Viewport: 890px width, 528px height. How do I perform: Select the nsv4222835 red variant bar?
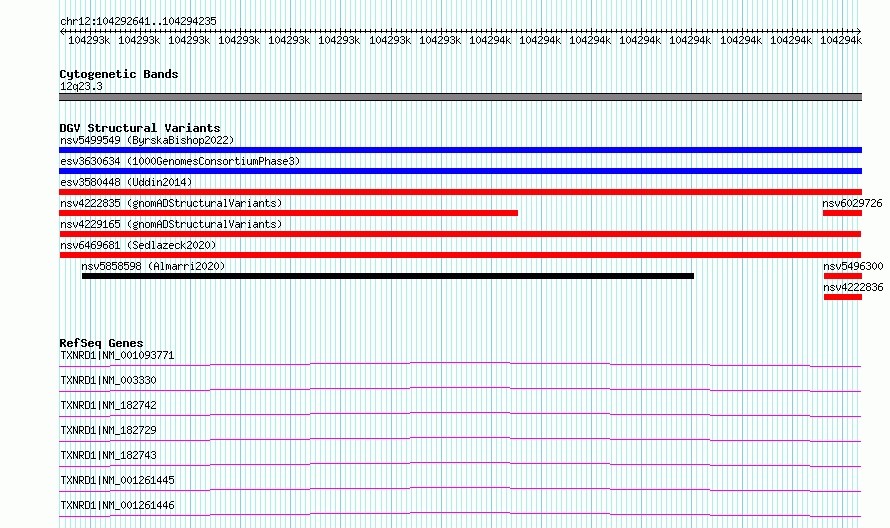coord(288,213)
